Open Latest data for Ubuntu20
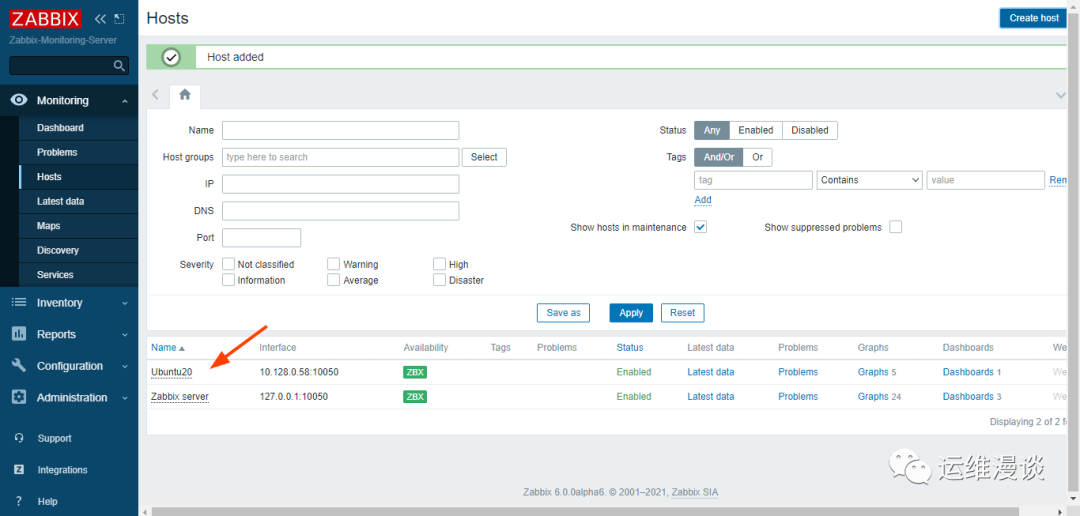 pyautogui.click(x=711, y=372)
